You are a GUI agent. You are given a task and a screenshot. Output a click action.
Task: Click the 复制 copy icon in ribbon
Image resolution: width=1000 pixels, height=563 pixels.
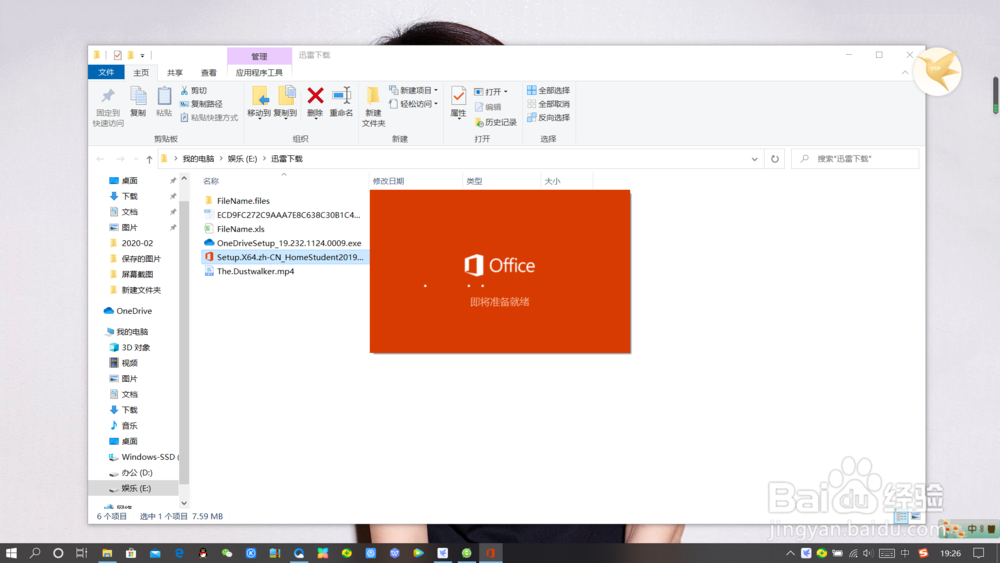138,101
